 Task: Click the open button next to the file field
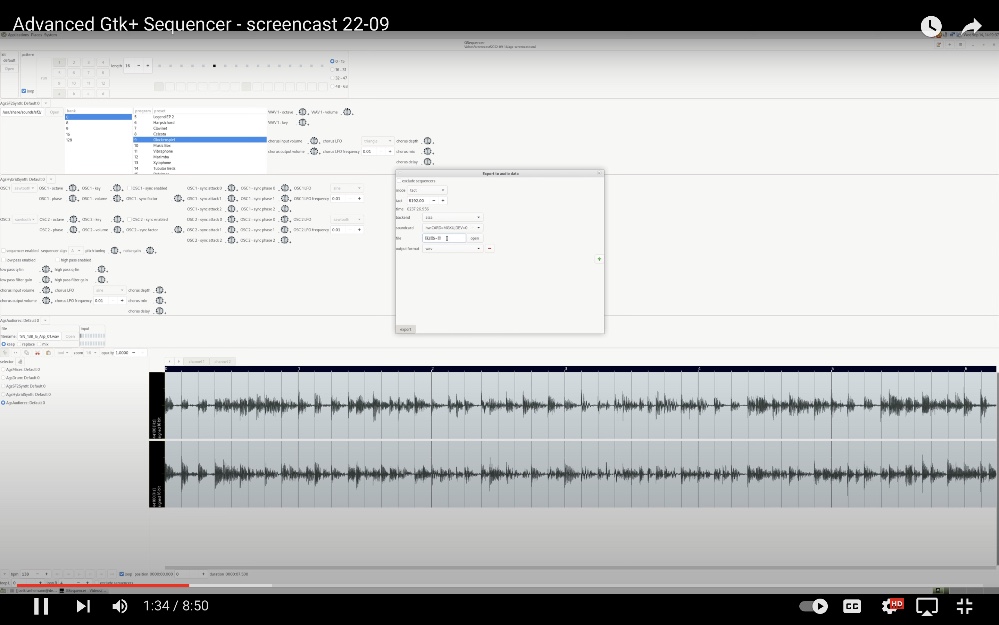click(x=475, y=238)
